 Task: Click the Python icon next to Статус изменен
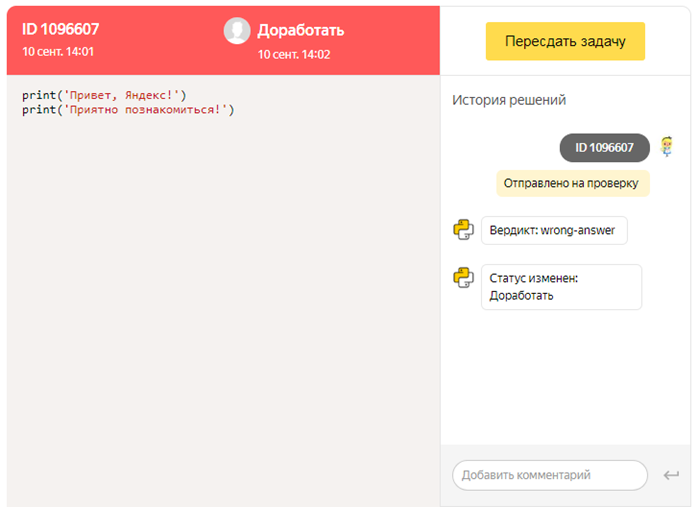(463, 278)
